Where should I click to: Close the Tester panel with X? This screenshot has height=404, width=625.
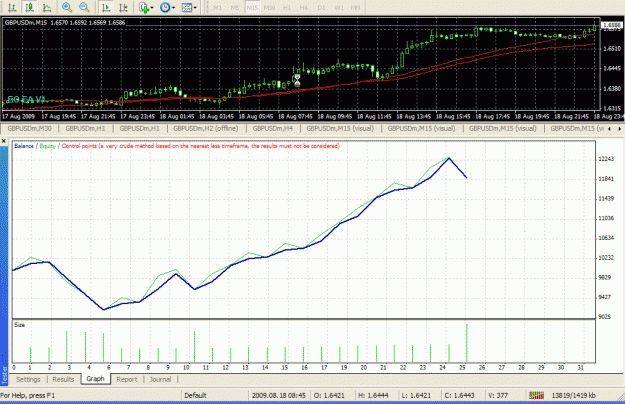pyautogui.click(x=4, y=141)
